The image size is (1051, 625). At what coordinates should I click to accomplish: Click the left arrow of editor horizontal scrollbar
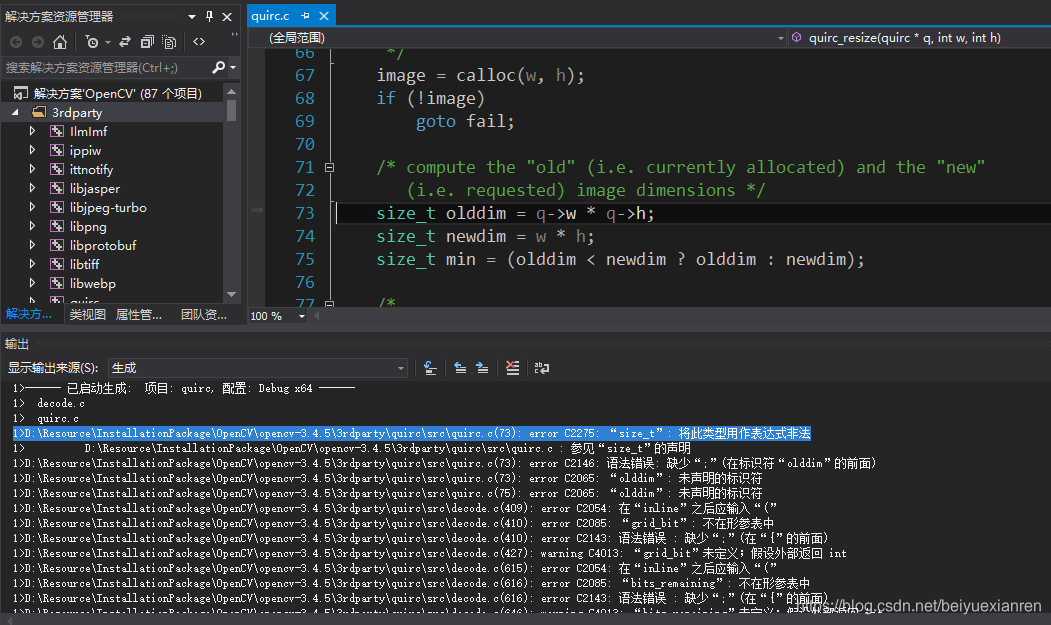[x=317, y=316]
